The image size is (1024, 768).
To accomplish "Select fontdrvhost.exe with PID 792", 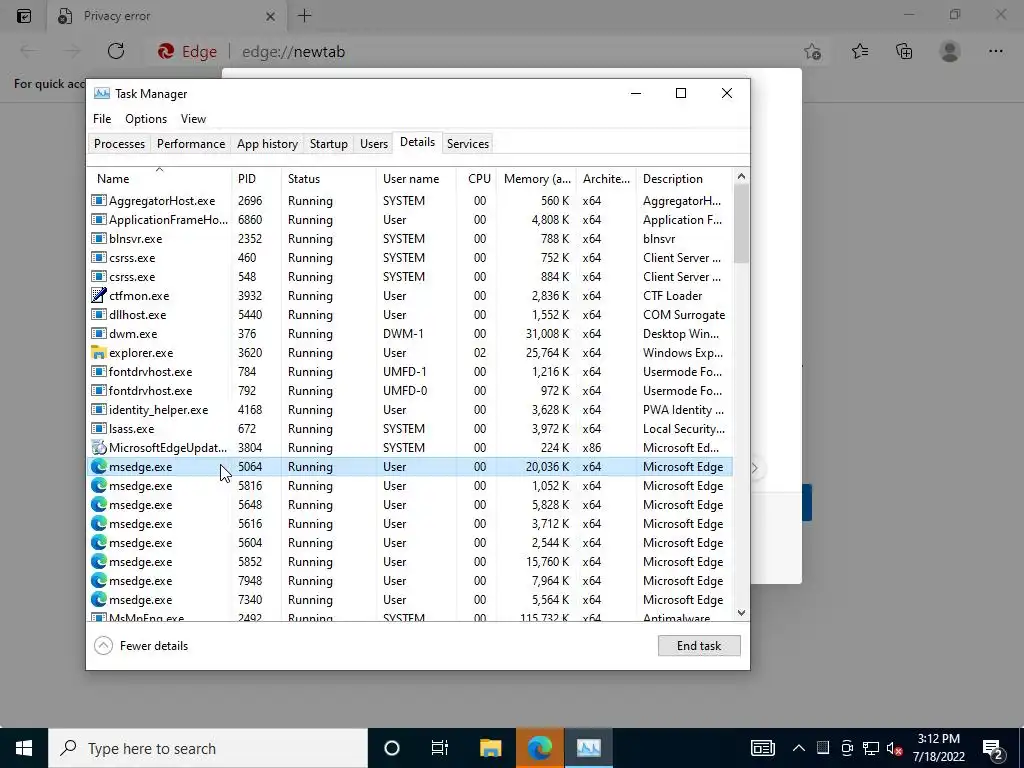I will (409, 391).
